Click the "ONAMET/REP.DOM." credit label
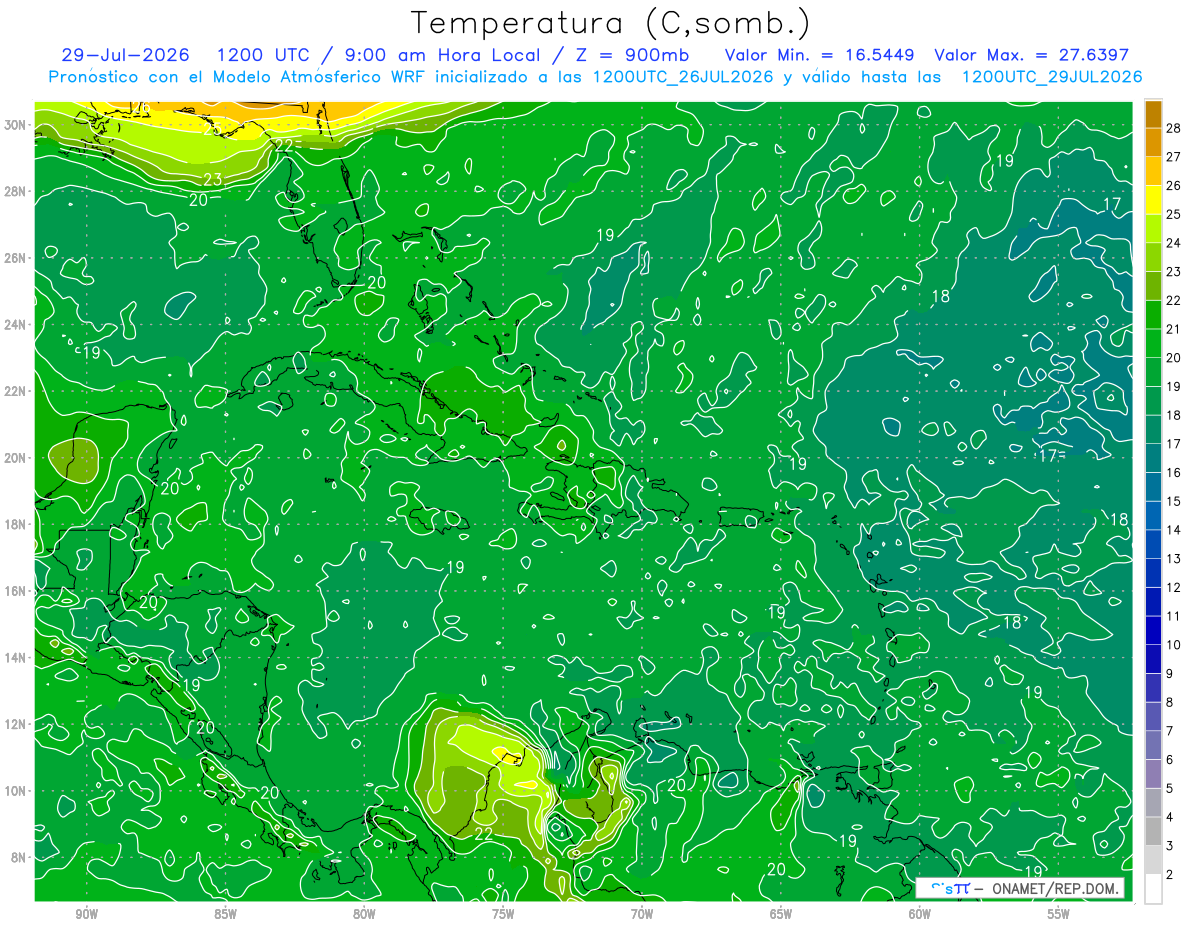Image resolution: width=1200 pixels, height=927 pixels. click(x=1056, y=888)
